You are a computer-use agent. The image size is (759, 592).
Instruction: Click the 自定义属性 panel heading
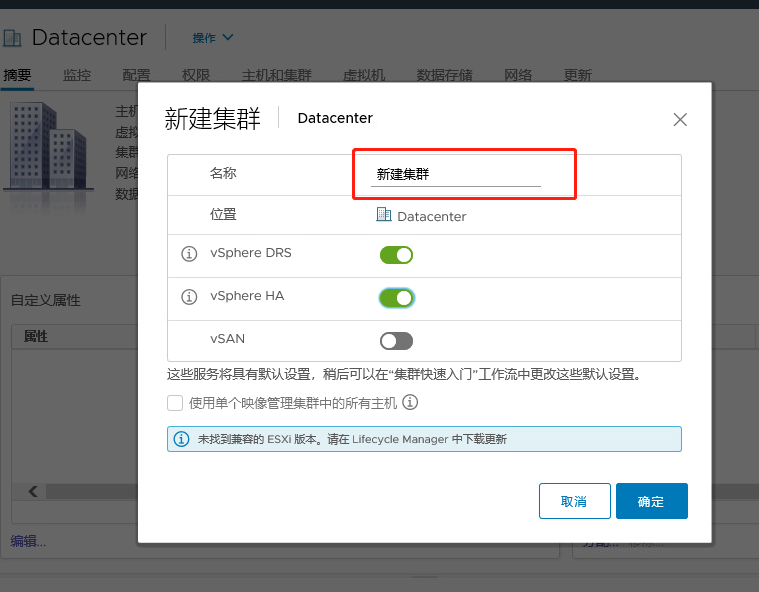[46, 300]
